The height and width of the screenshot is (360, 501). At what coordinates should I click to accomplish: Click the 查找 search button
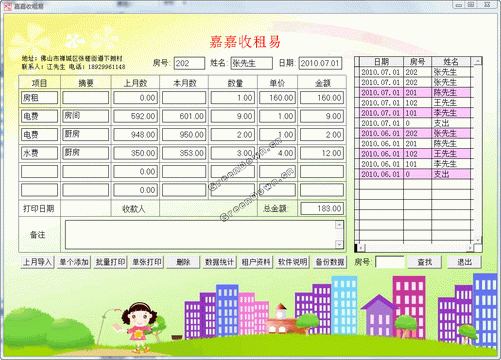(x=425, y=262)
